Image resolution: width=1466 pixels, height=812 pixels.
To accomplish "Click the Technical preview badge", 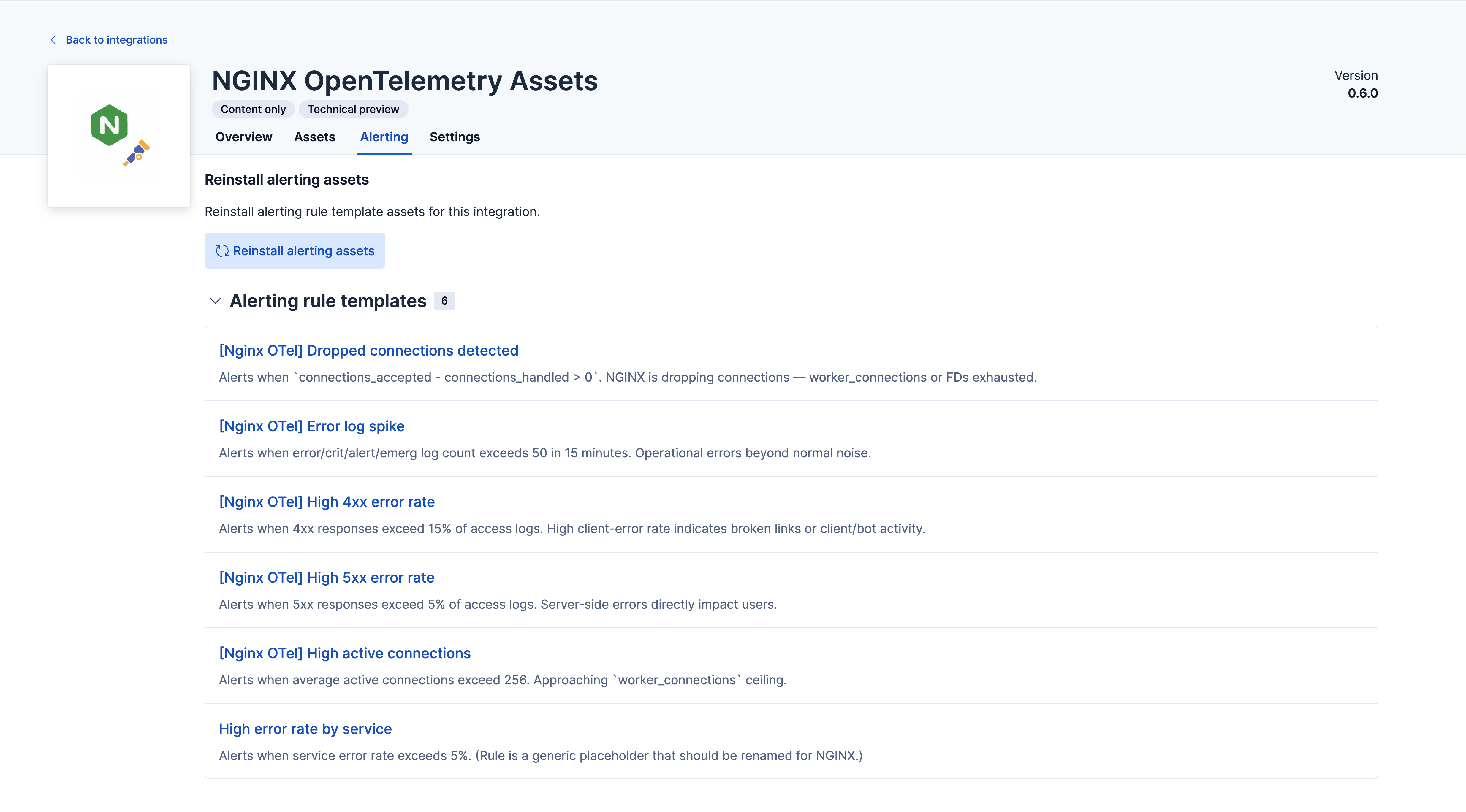I will (353, 109).
